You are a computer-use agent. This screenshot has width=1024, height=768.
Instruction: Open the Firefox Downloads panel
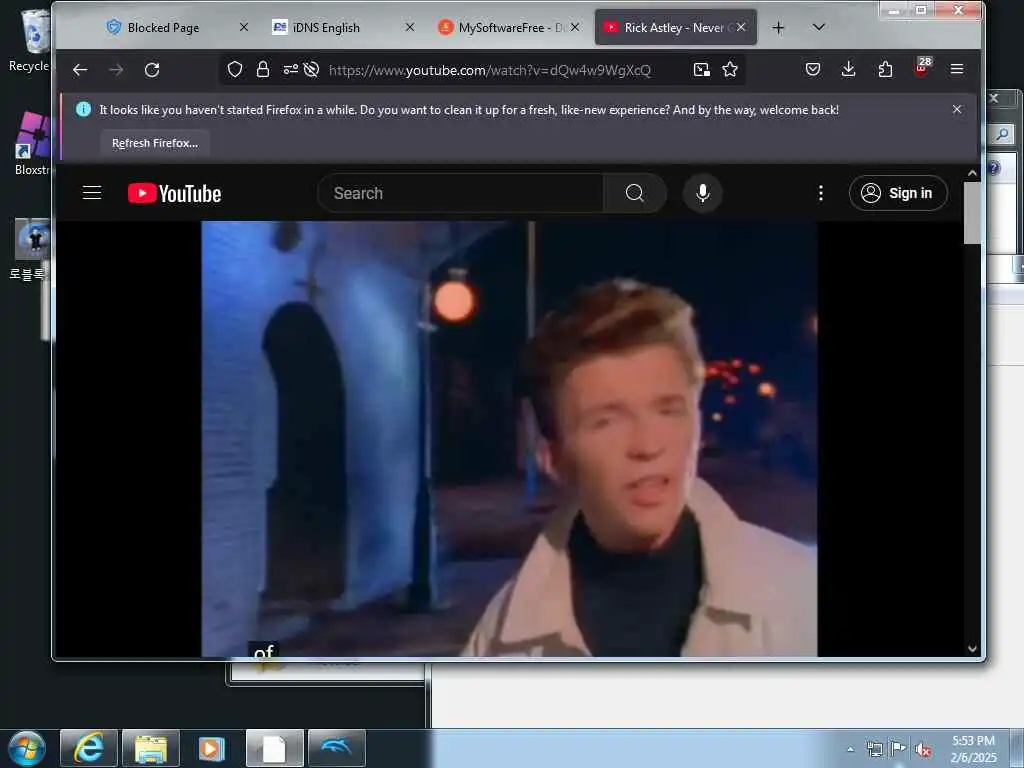848,69
